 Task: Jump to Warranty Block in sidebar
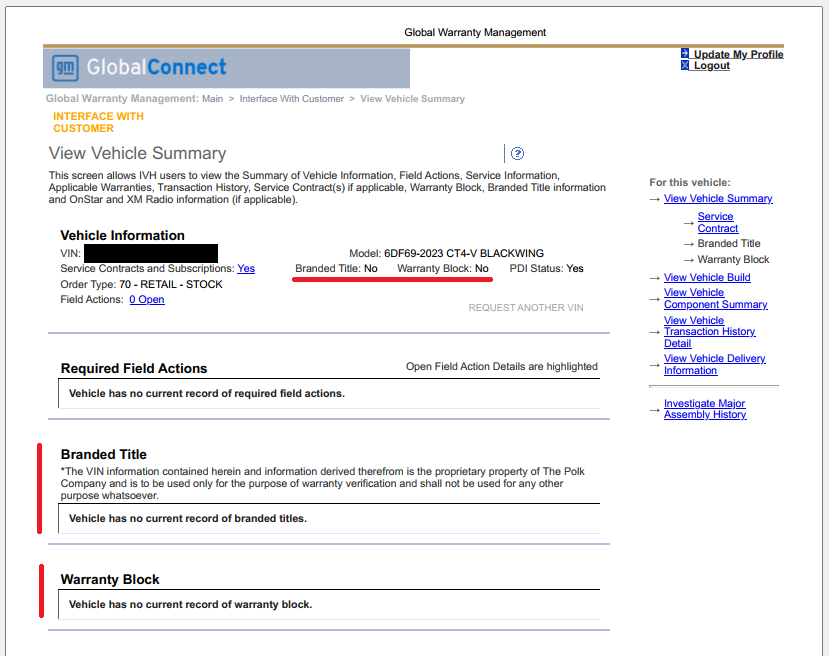coord(733,260)
